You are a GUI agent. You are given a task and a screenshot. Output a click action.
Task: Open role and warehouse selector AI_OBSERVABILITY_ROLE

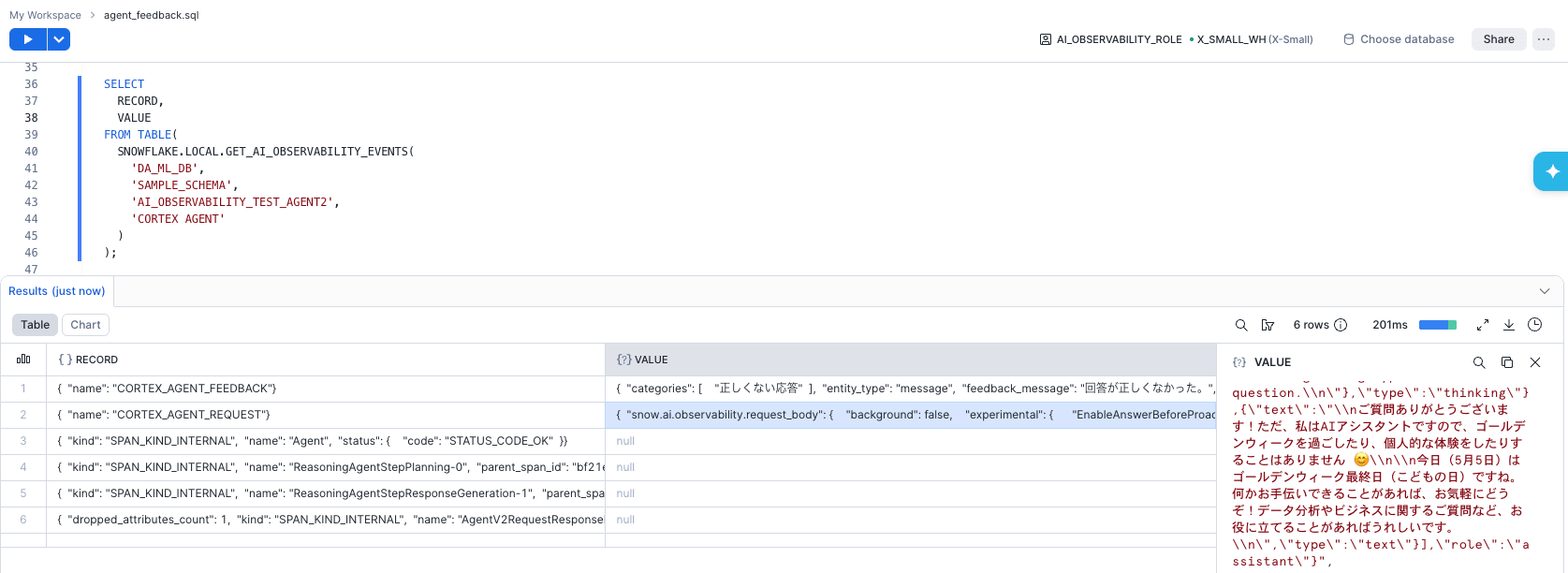[x=1110, y=39]
